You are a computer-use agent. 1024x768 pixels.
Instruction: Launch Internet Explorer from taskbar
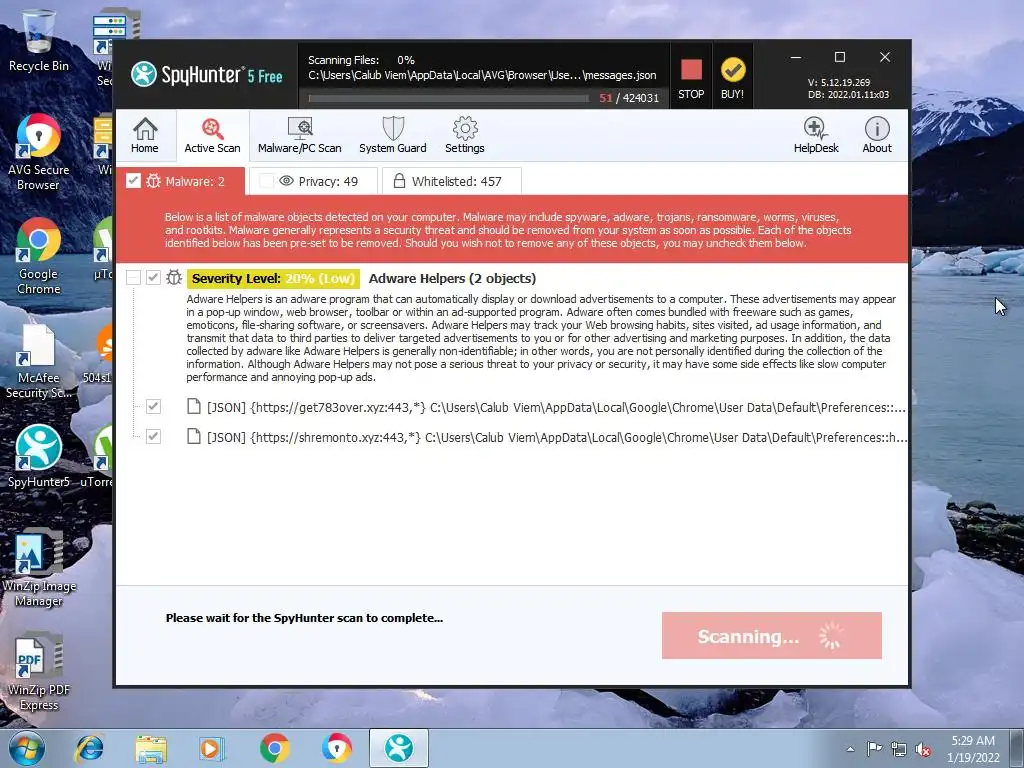click(x=89, y=748)
